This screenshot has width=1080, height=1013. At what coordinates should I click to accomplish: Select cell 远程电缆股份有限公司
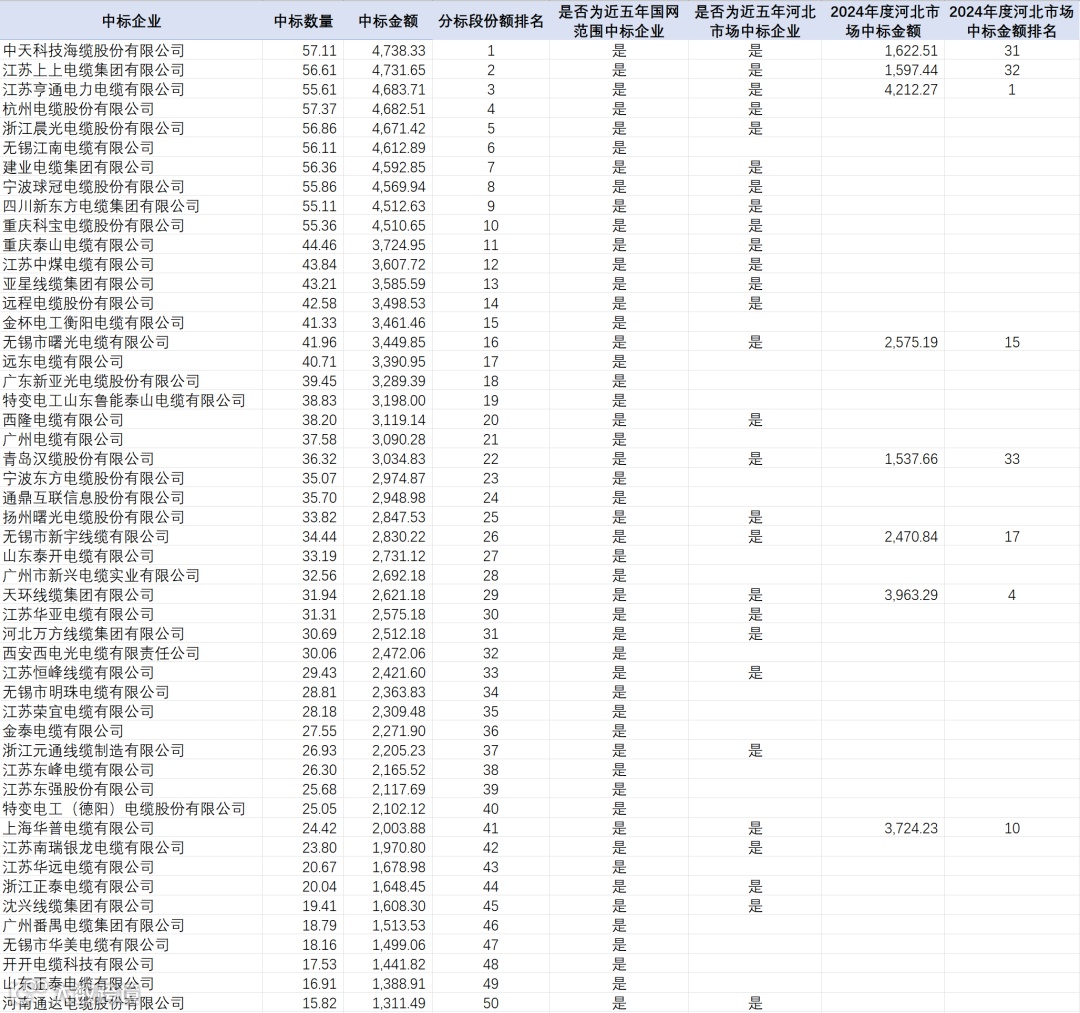pyautogui.click(x=79, y=304)
